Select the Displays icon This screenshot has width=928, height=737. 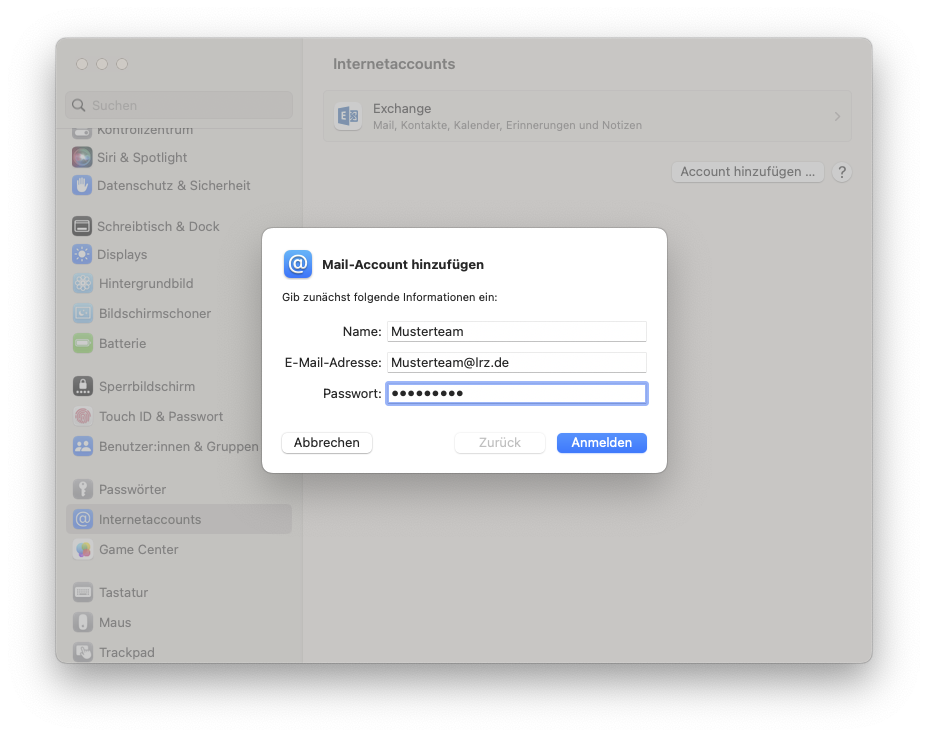tap(82, 254)
